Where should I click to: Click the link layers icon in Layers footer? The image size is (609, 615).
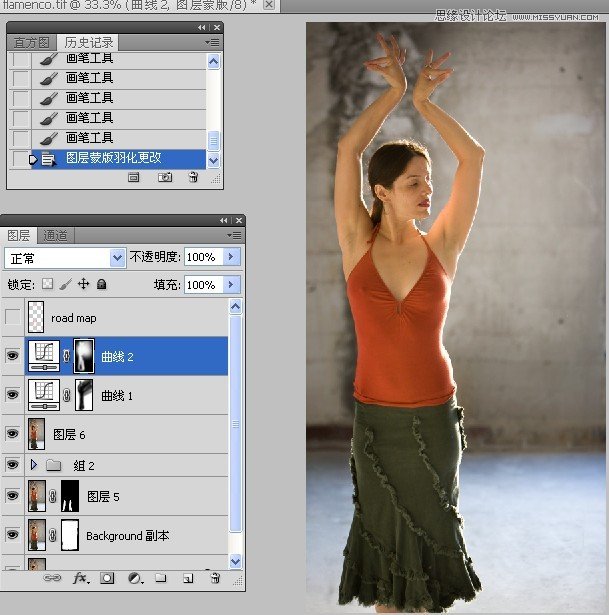tap(52, 578)
